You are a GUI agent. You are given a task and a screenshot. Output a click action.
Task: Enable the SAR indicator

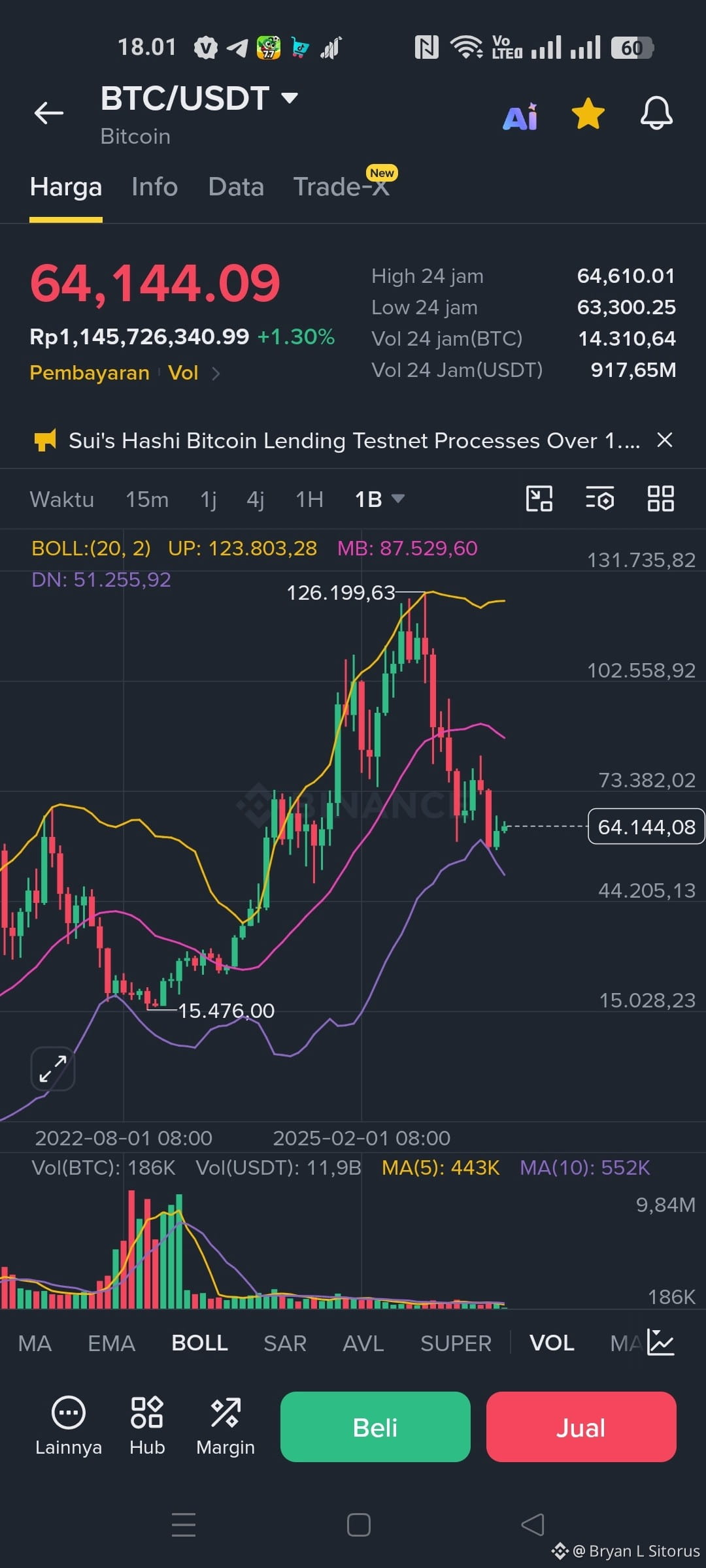(285, 1343)
